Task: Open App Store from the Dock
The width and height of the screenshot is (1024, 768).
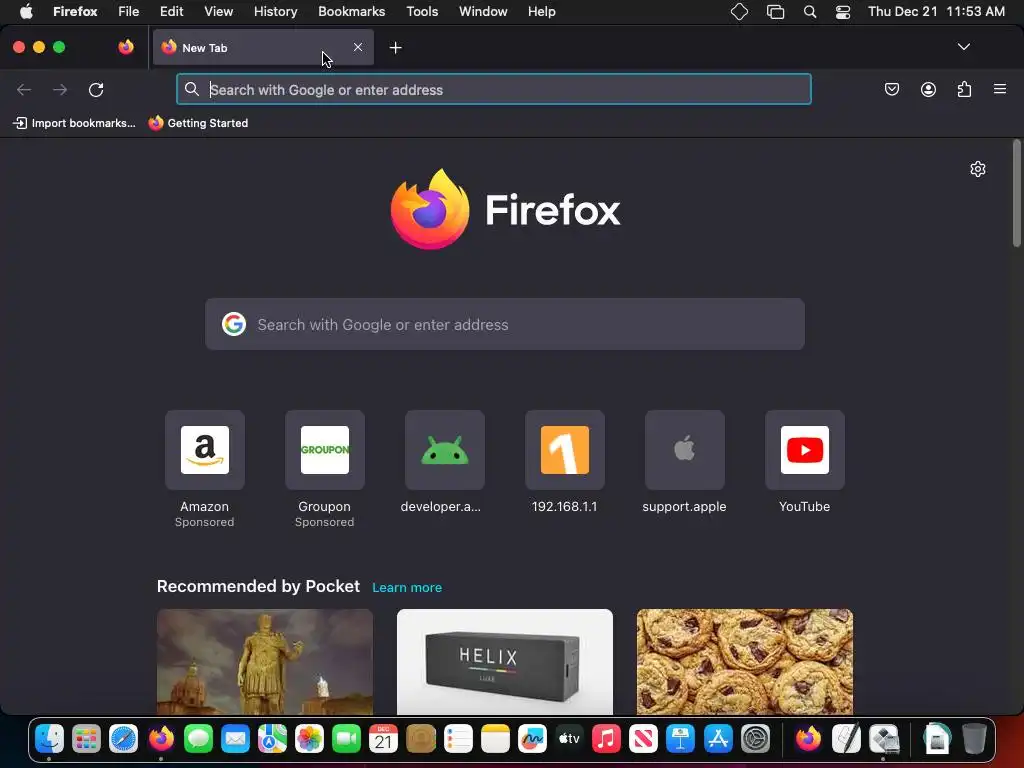Action: coord(718,739)
